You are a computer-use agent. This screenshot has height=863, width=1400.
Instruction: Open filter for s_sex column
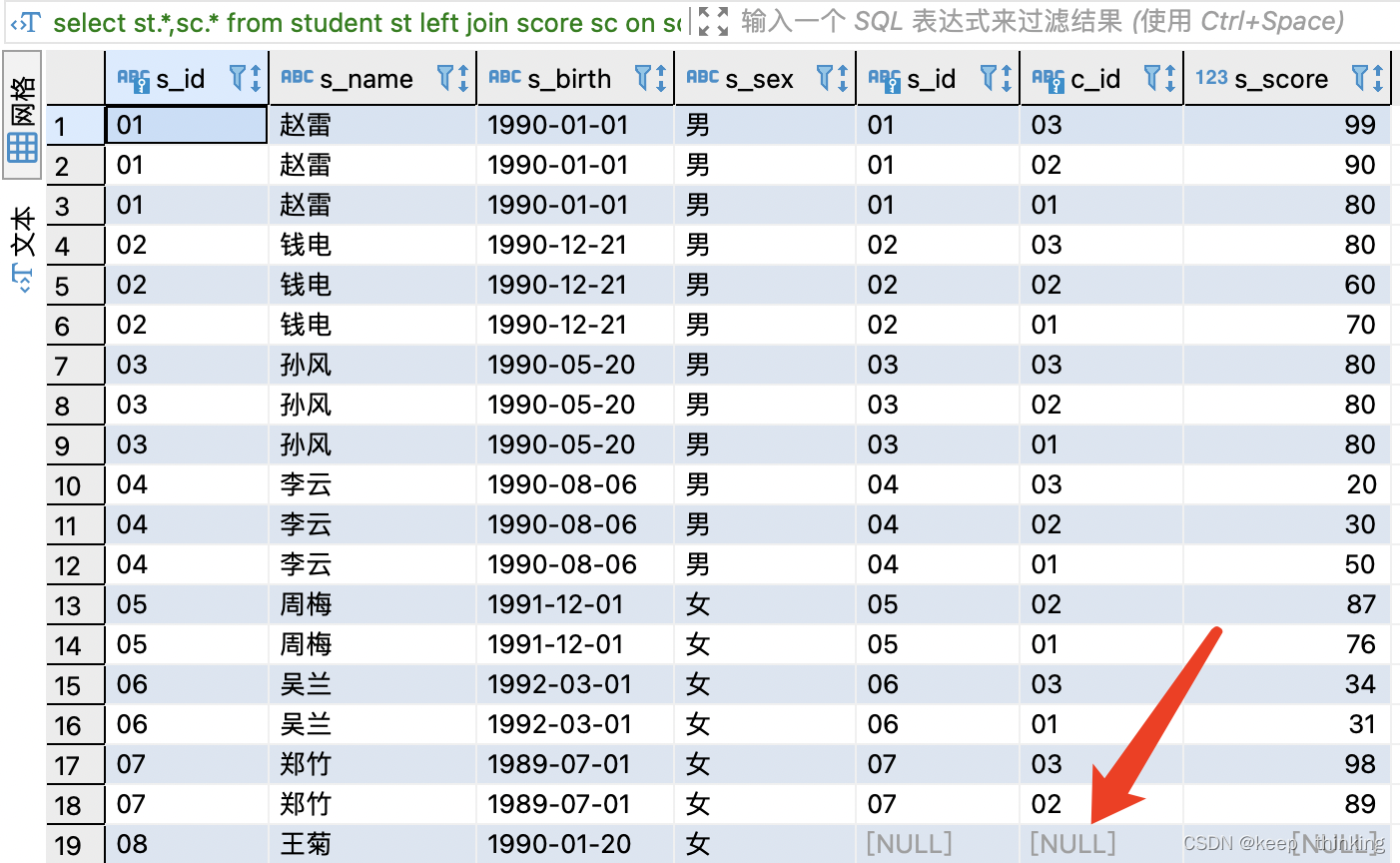click(x=825, y=77)
